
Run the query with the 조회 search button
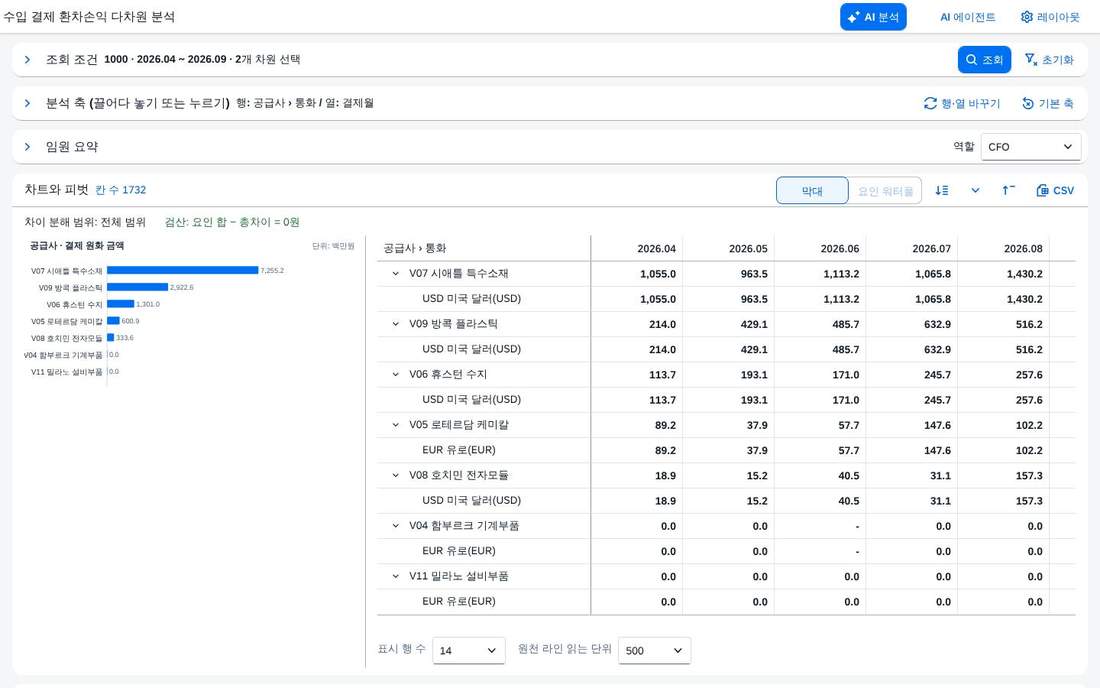pos(984,60)
